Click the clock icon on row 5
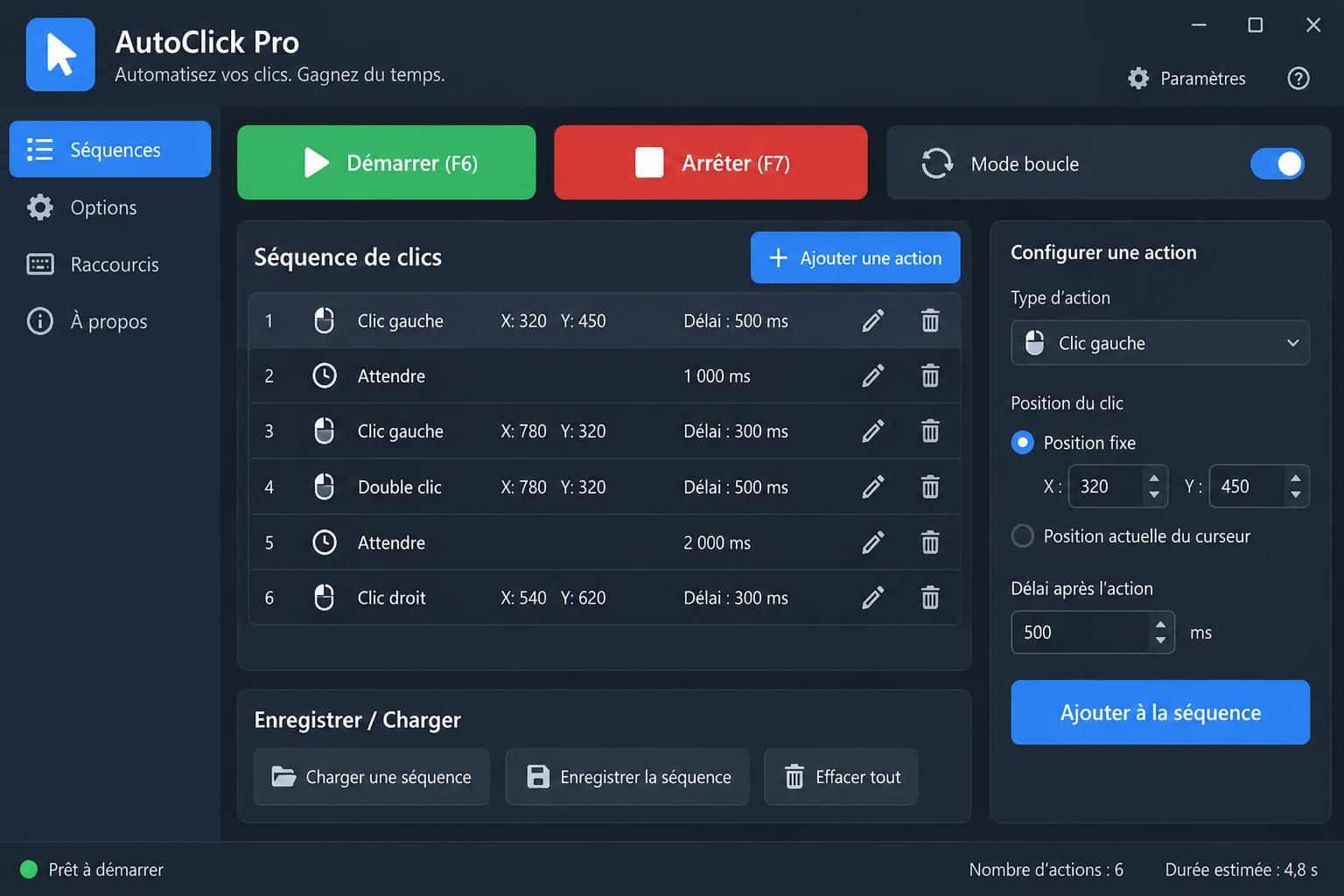1344x896 pixels. coord(325,542)
